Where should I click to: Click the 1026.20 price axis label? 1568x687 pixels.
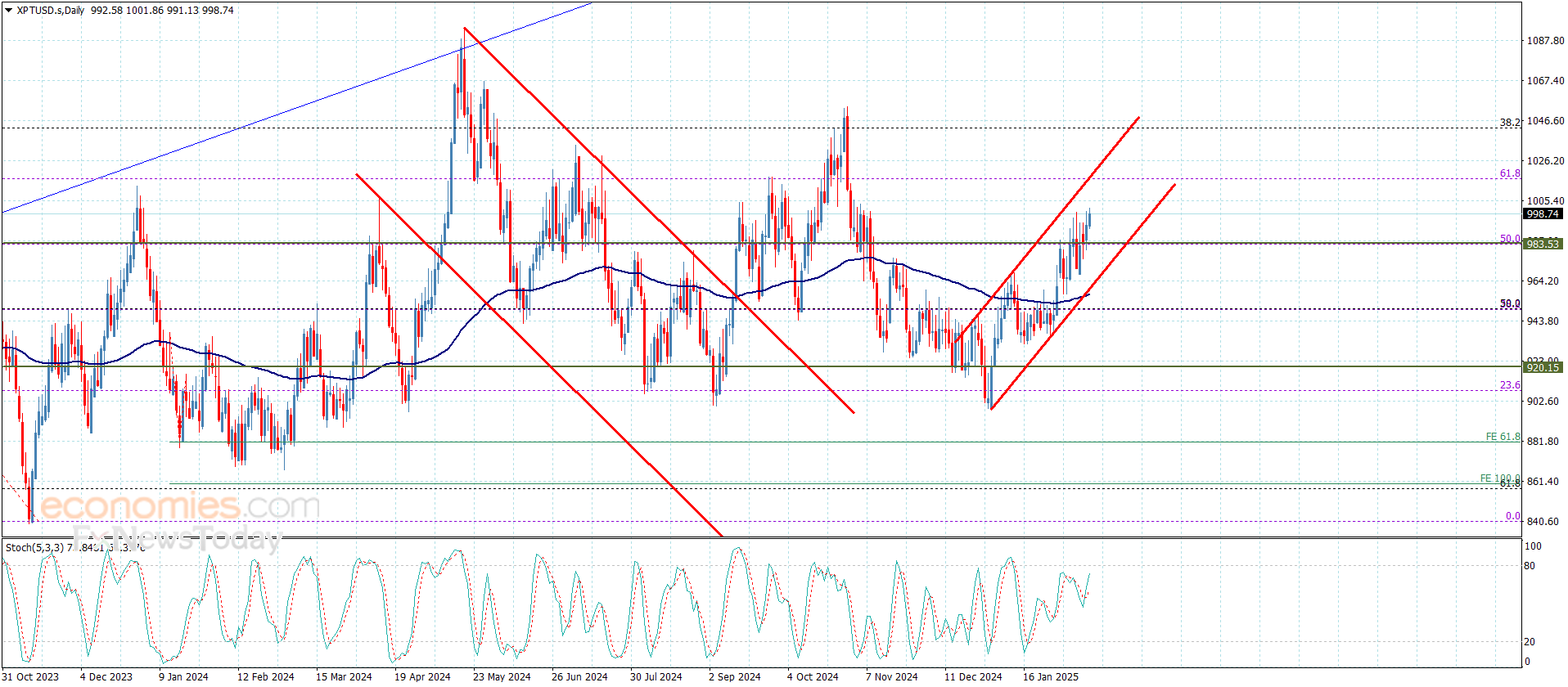click(1545, 161)
